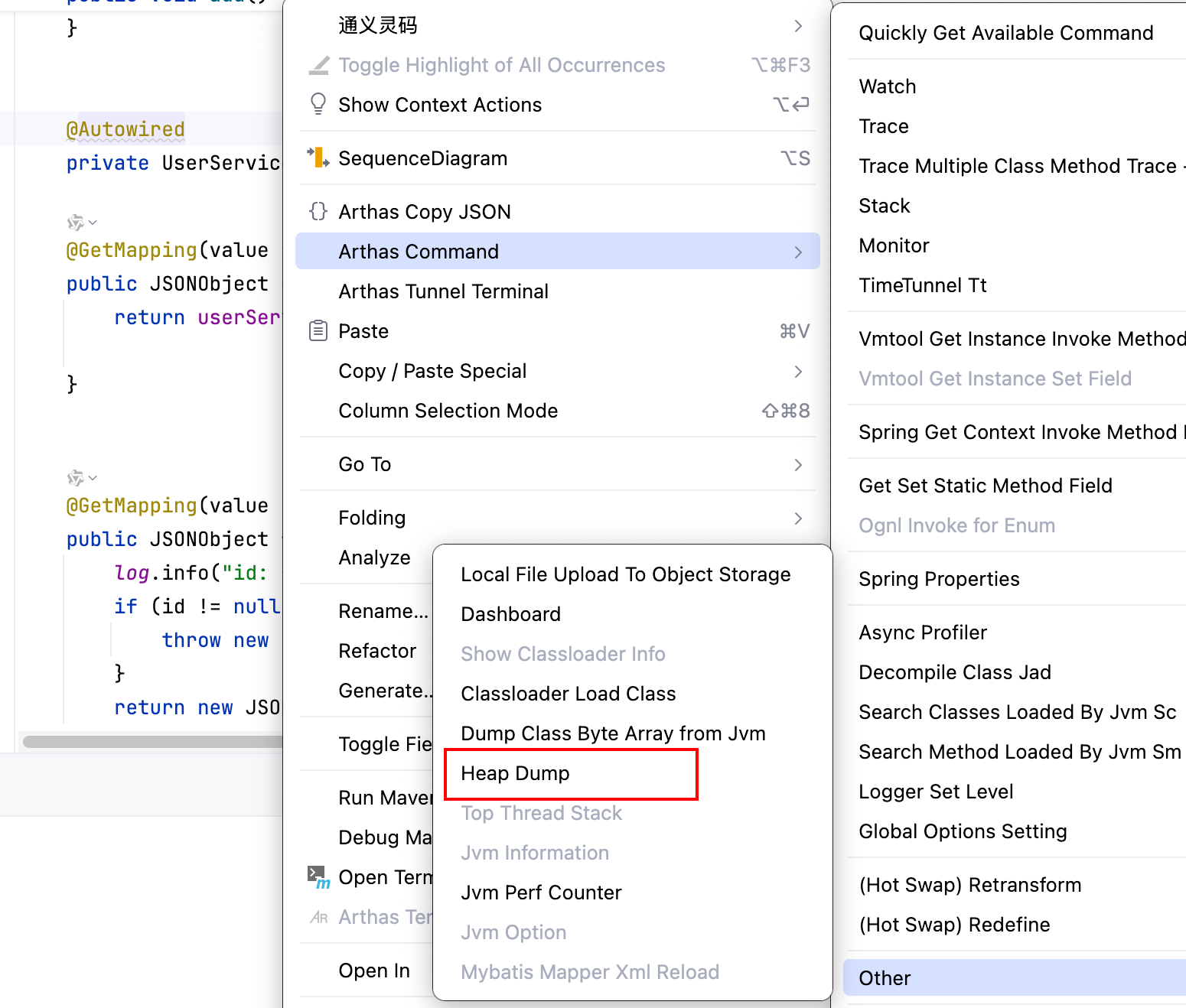Select Decompile Class Jad command
The height and width of the screenshot is (1008, 1186).
(x=954, y=672)
